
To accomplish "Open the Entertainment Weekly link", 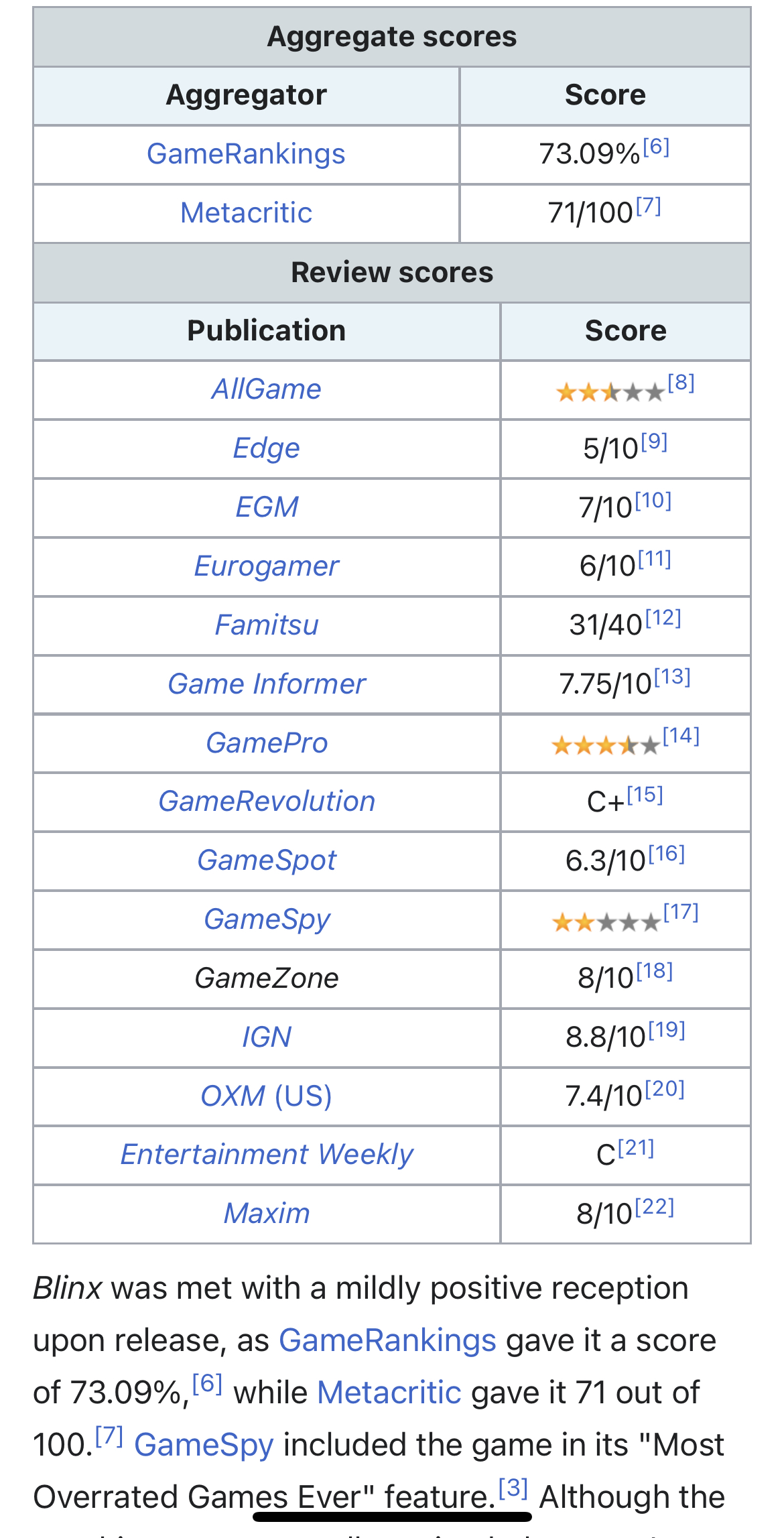I will 267,1155.
